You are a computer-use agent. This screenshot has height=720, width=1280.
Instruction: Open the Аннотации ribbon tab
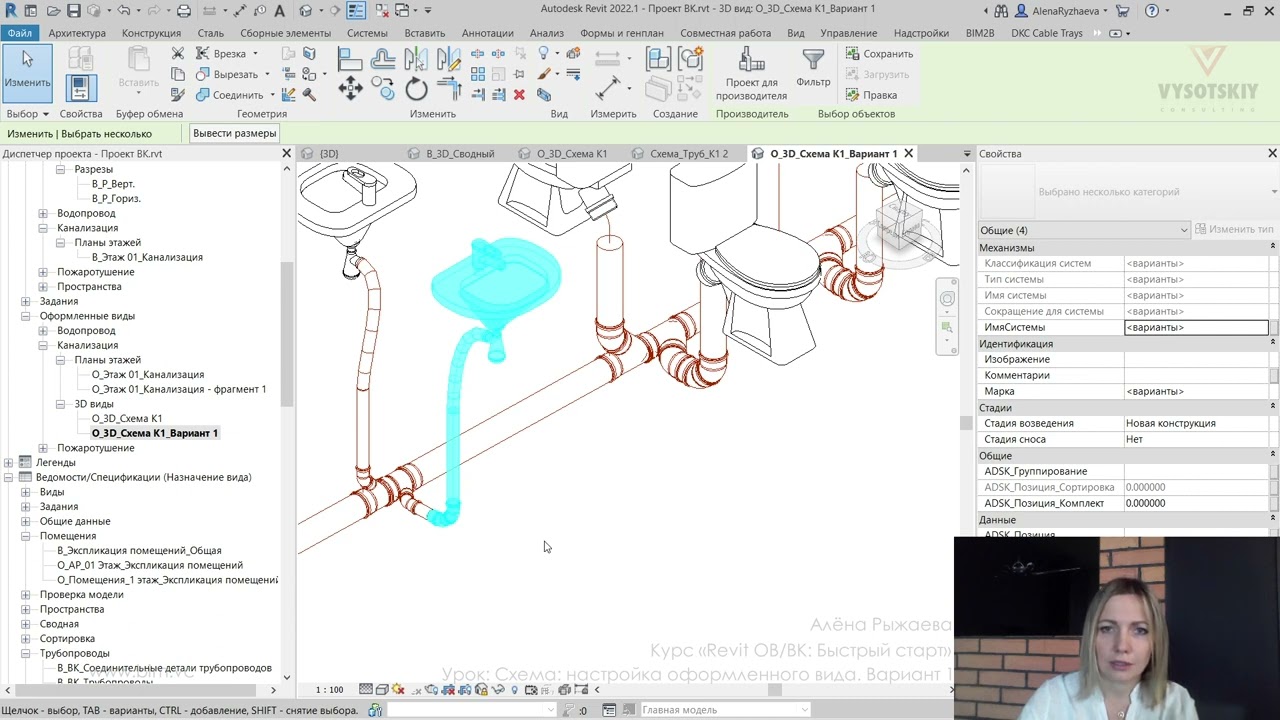click(488, 33)
